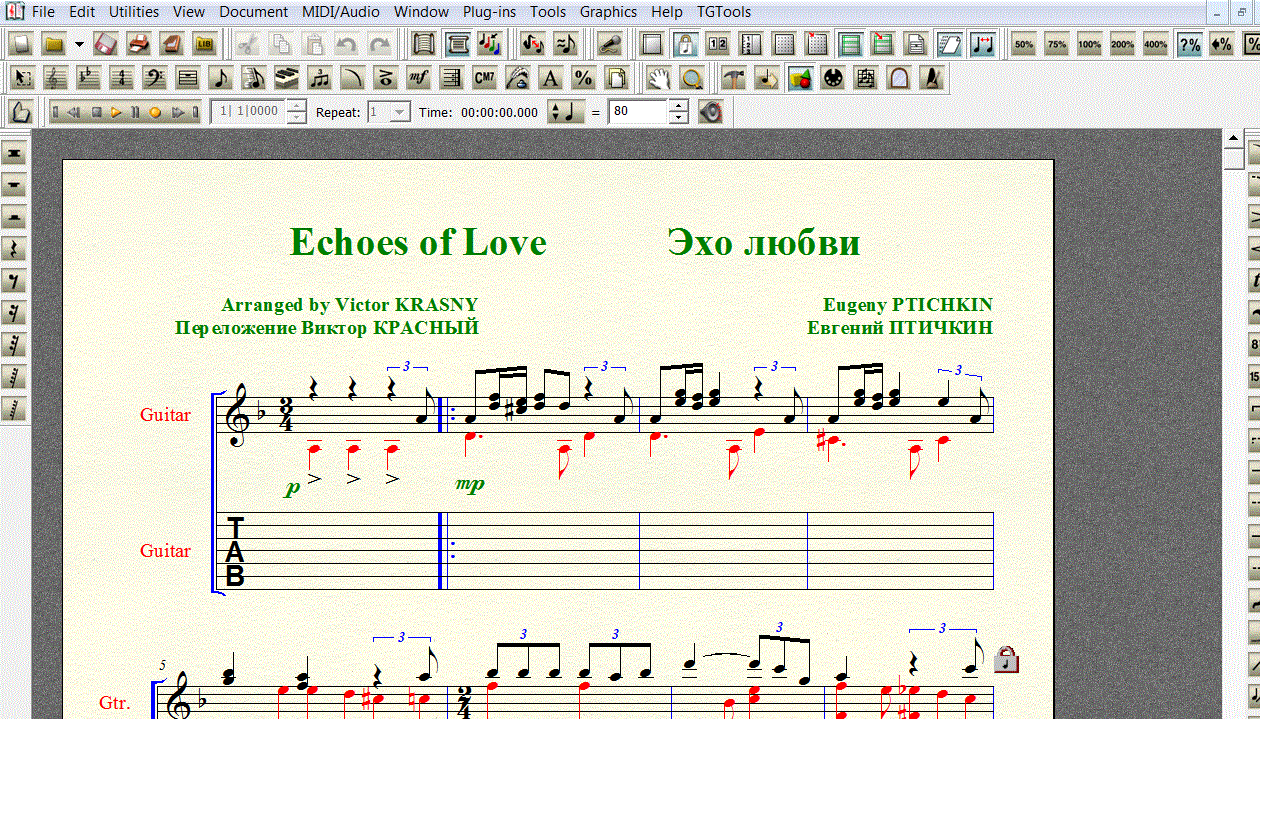Choose the Special Tools hammer icon
This screenshot has width=1274, height=813.
[734, 78]
